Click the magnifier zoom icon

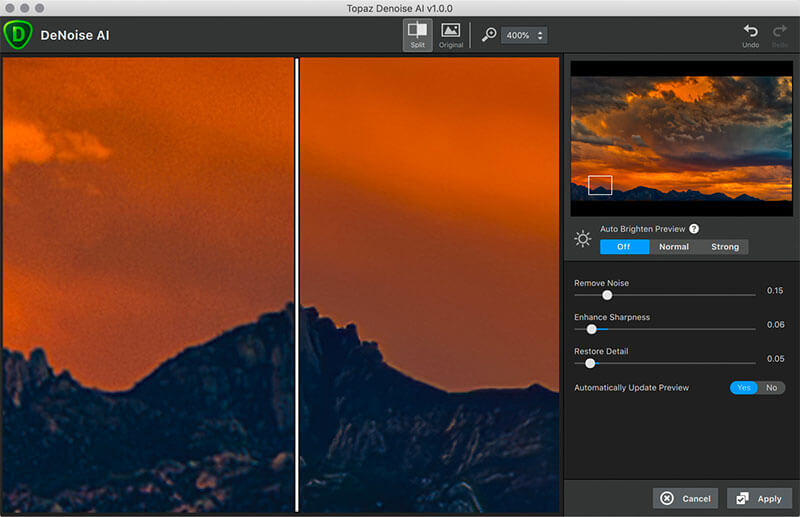(489, 35)
